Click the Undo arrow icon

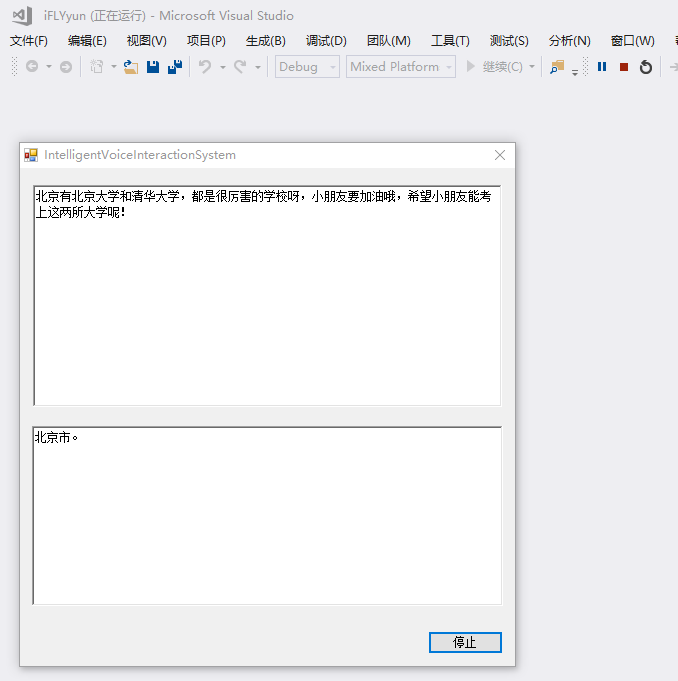point(205,67)
